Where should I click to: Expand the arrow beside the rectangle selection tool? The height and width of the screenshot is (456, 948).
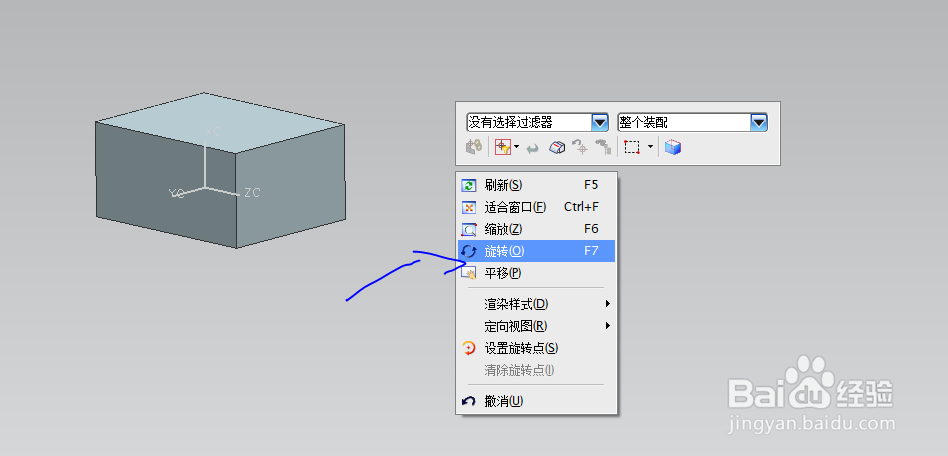click(651, 146)
